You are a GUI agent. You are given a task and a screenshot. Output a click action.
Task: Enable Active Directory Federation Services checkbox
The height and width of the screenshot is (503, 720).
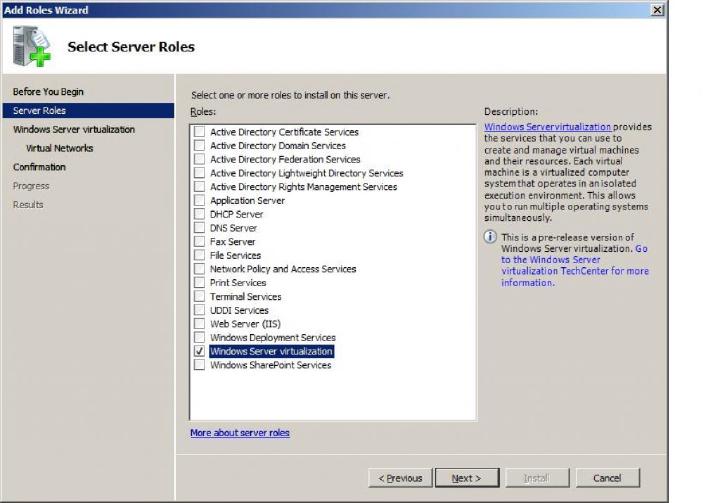[199, 159]
